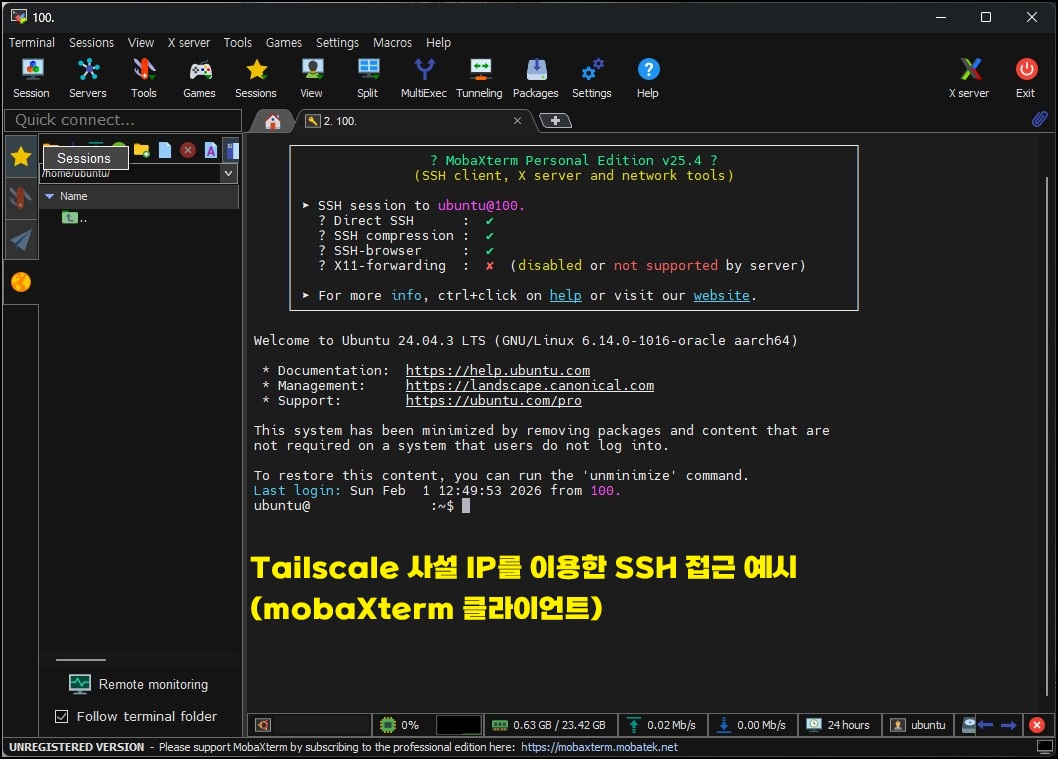Click the new folder icon in file browser
The height and width of the screenshot is (759, 1058).
pos(142,150)
